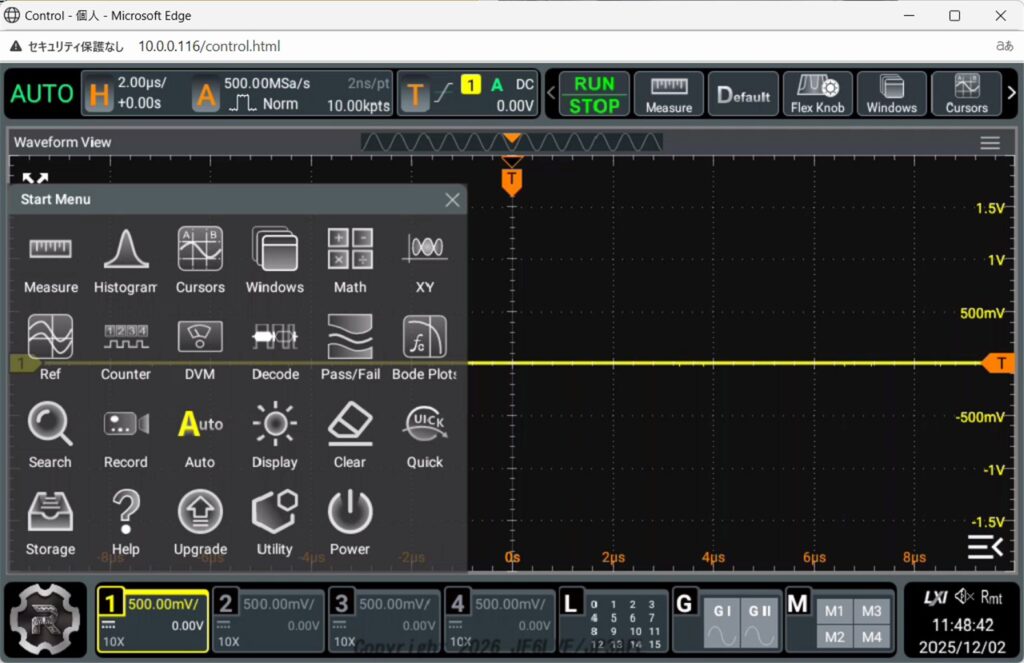The width and height of the screenshot is (1024, 663).
Task: Launch the Math function icon
Action: click(350, 260)
